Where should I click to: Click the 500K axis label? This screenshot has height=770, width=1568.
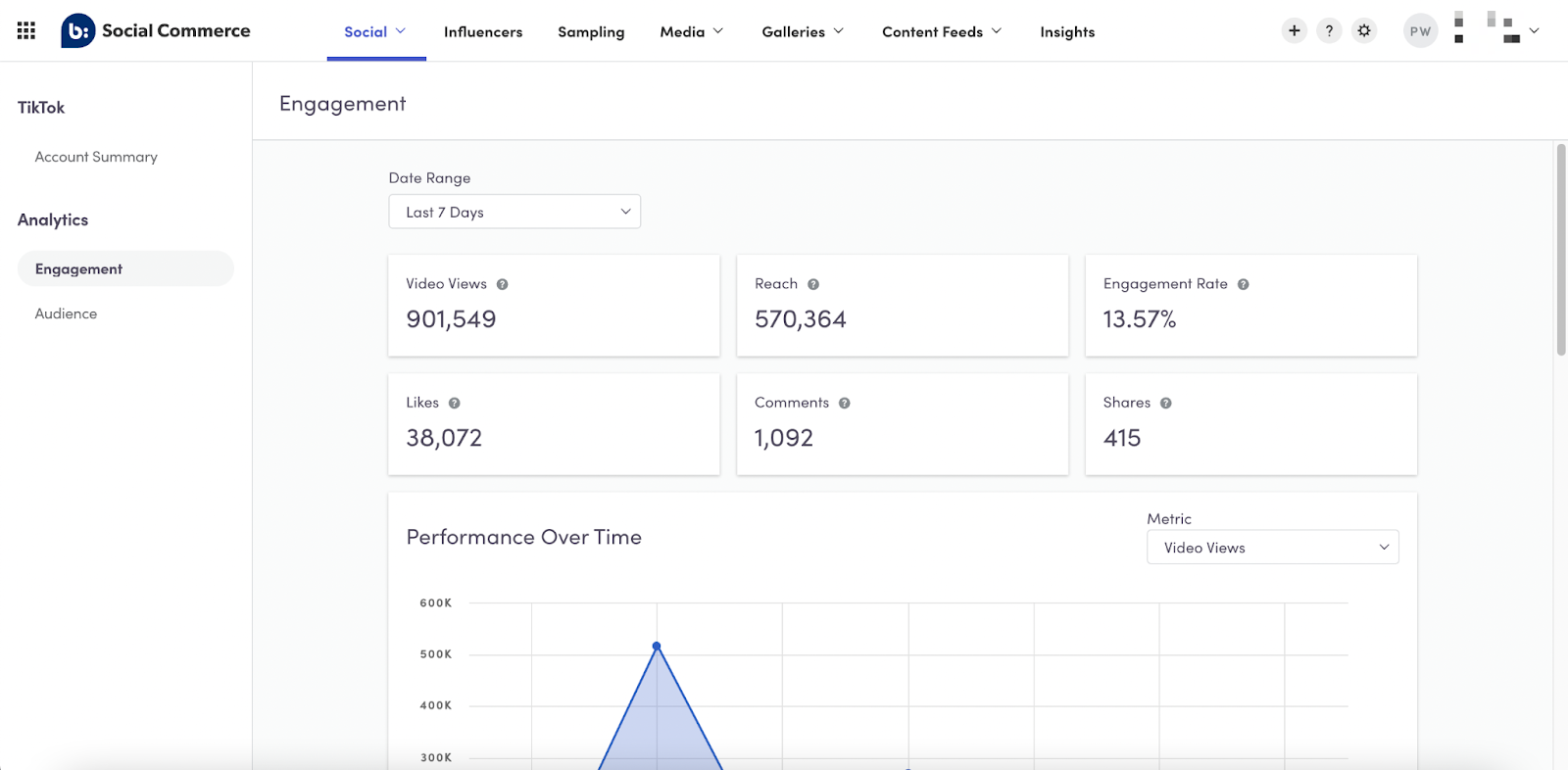click(436, 654)
